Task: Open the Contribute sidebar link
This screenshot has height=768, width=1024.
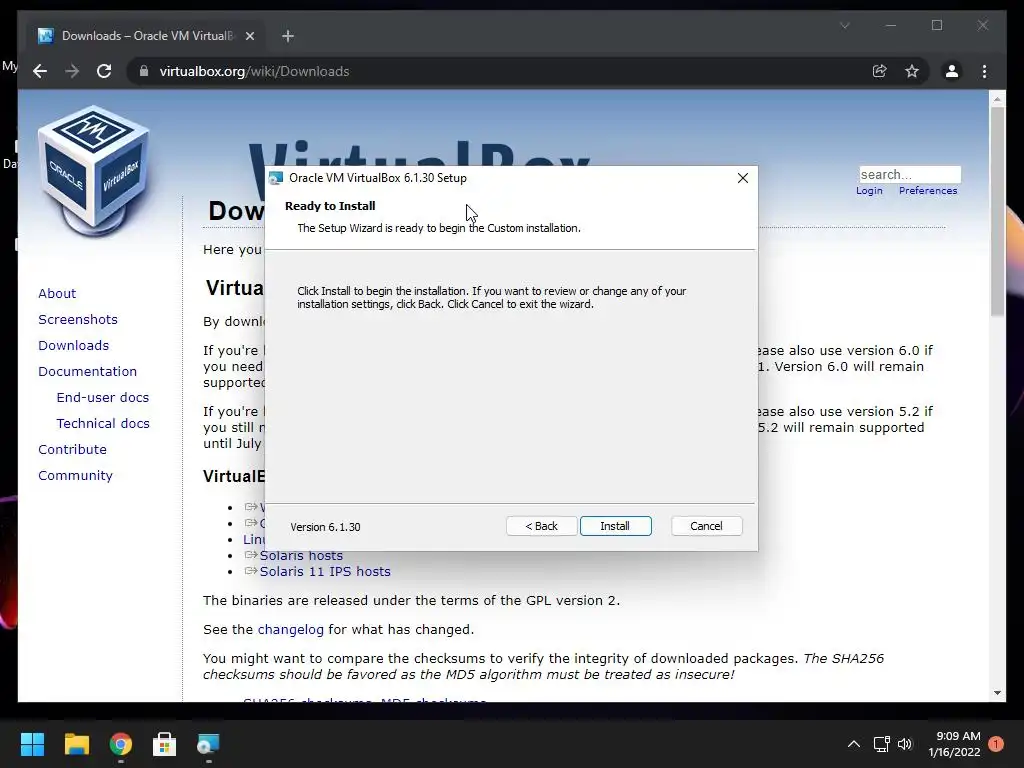Action: 72,449
